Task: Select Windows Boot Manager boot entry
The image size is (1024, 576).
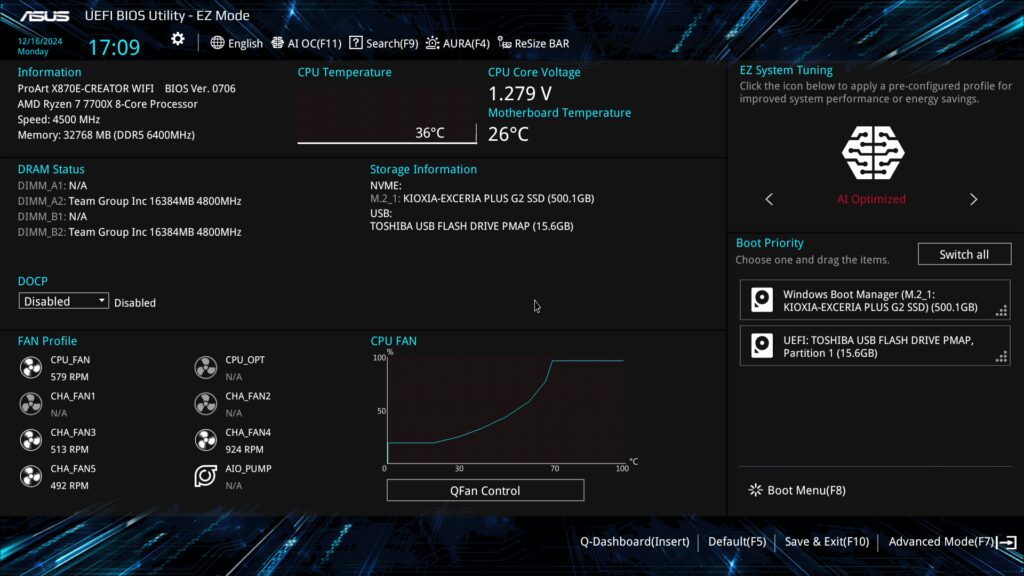Action: click(x=874, y=300)
